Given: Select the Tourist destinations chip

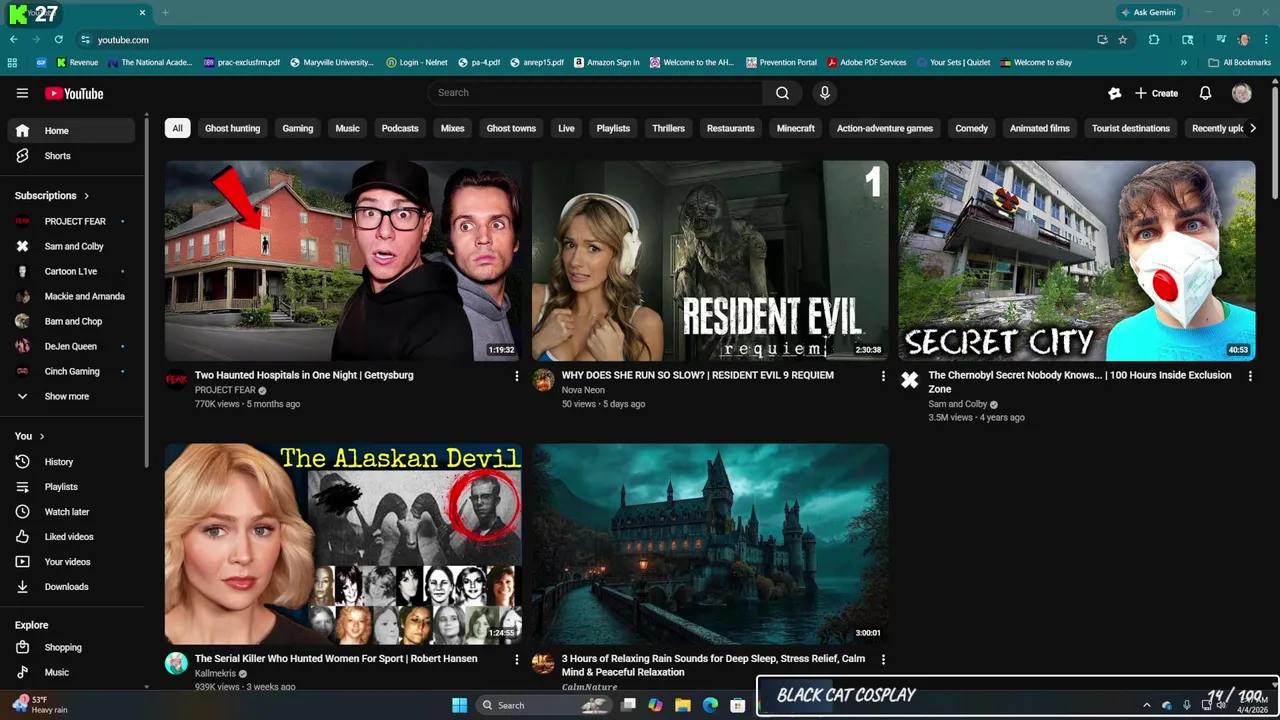Looking at the screenshot, I should coord(1131,128).
